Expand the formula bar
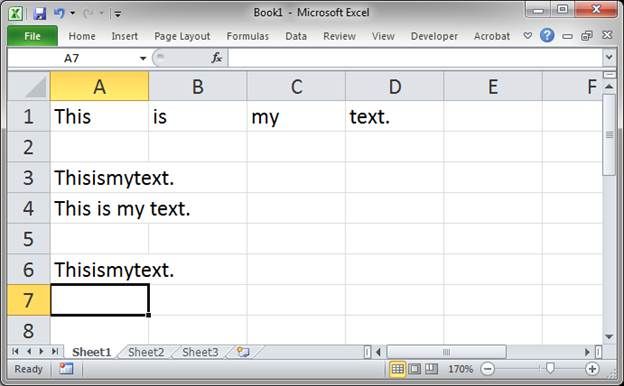The width and height of the screenshot is (624, 386). click(x=609, y=58)
